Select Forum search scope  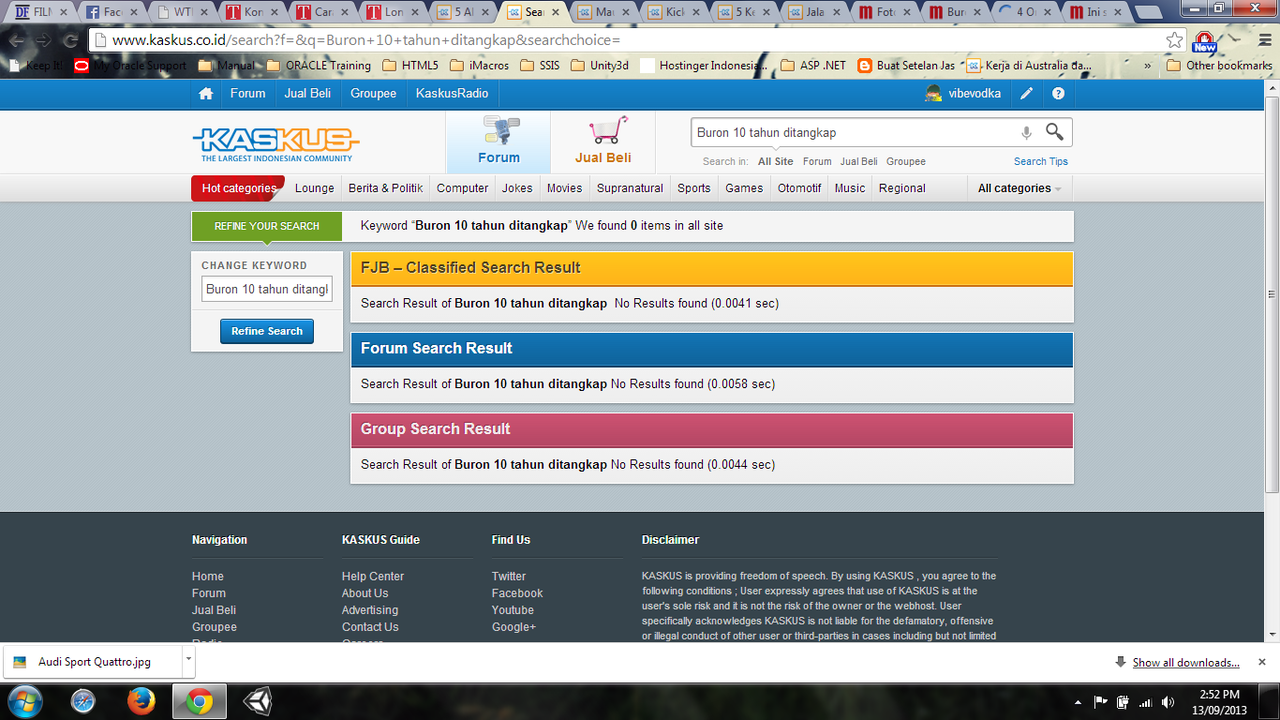pos(817,161)
